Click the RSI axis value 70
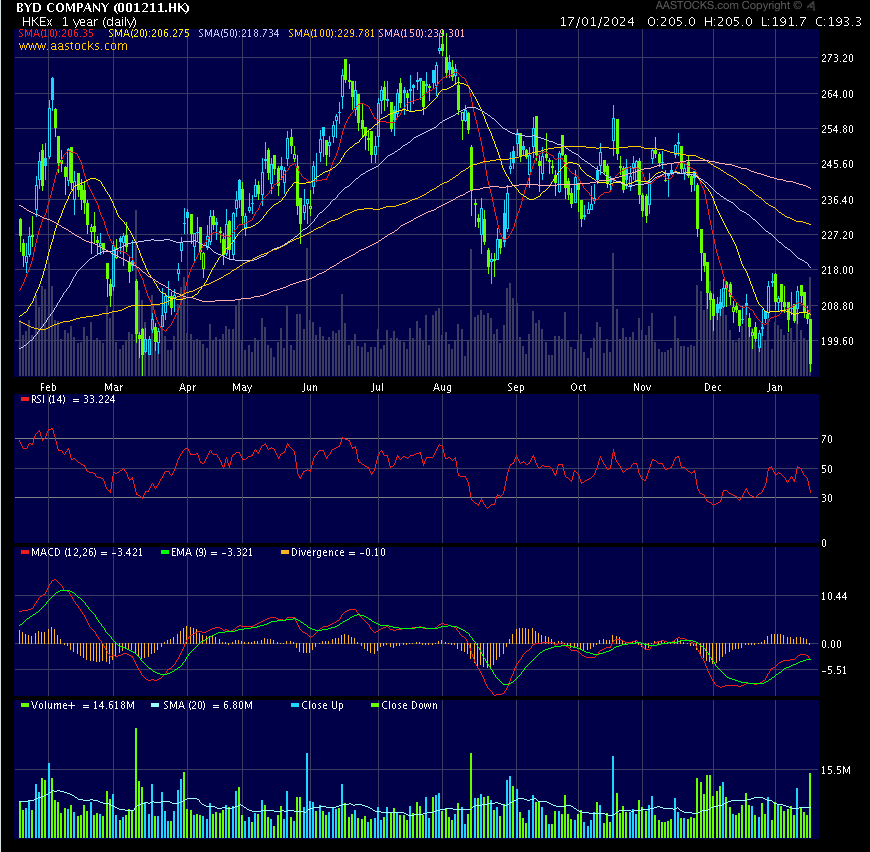870x852 pixels. pyautogui.click(x=827, y=439)
